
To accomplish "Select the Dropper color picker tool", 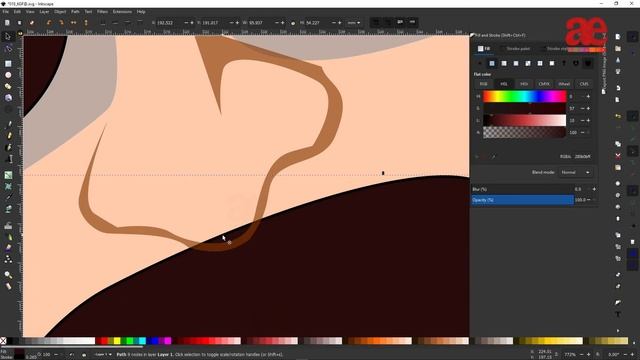I will pos(8,198).
